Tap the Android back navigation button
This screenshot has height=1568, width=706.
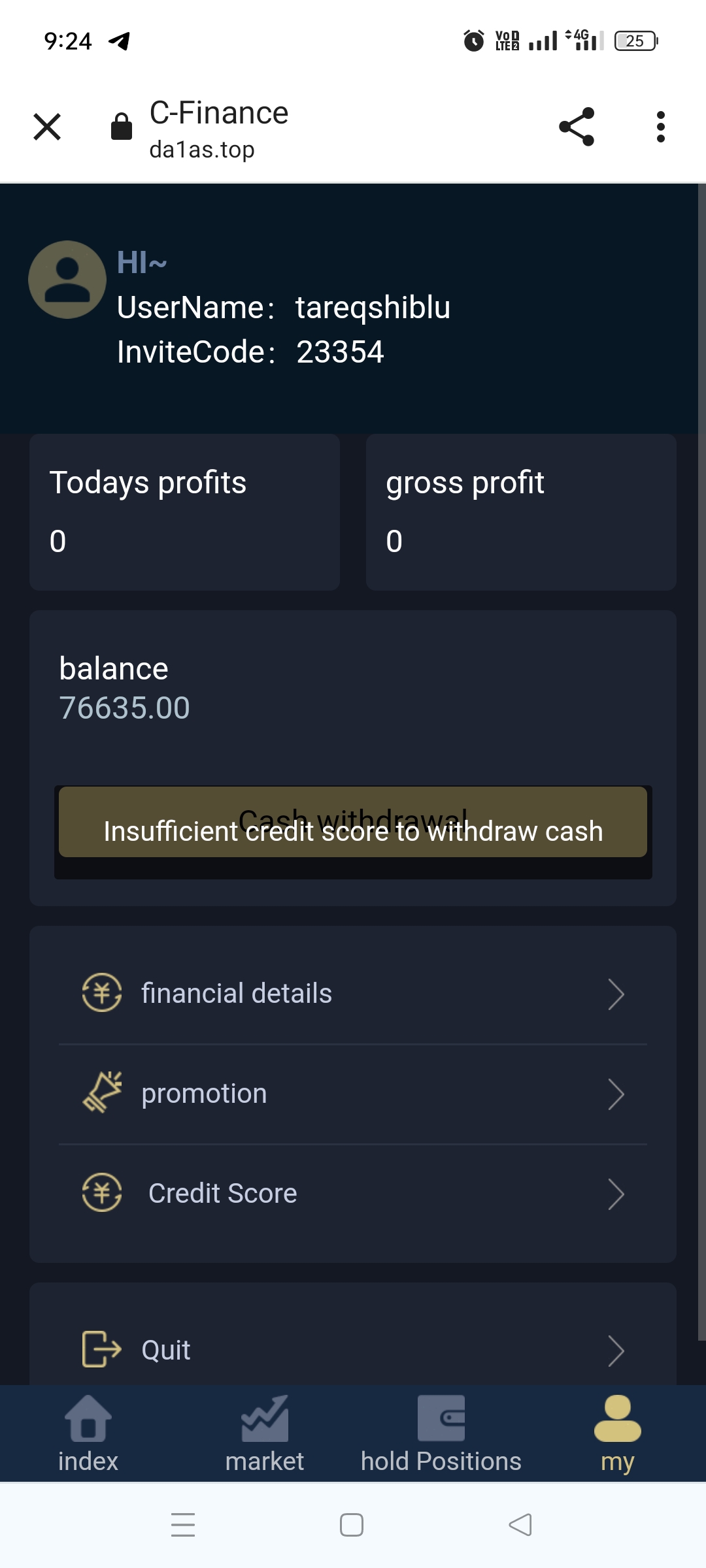520,1525
